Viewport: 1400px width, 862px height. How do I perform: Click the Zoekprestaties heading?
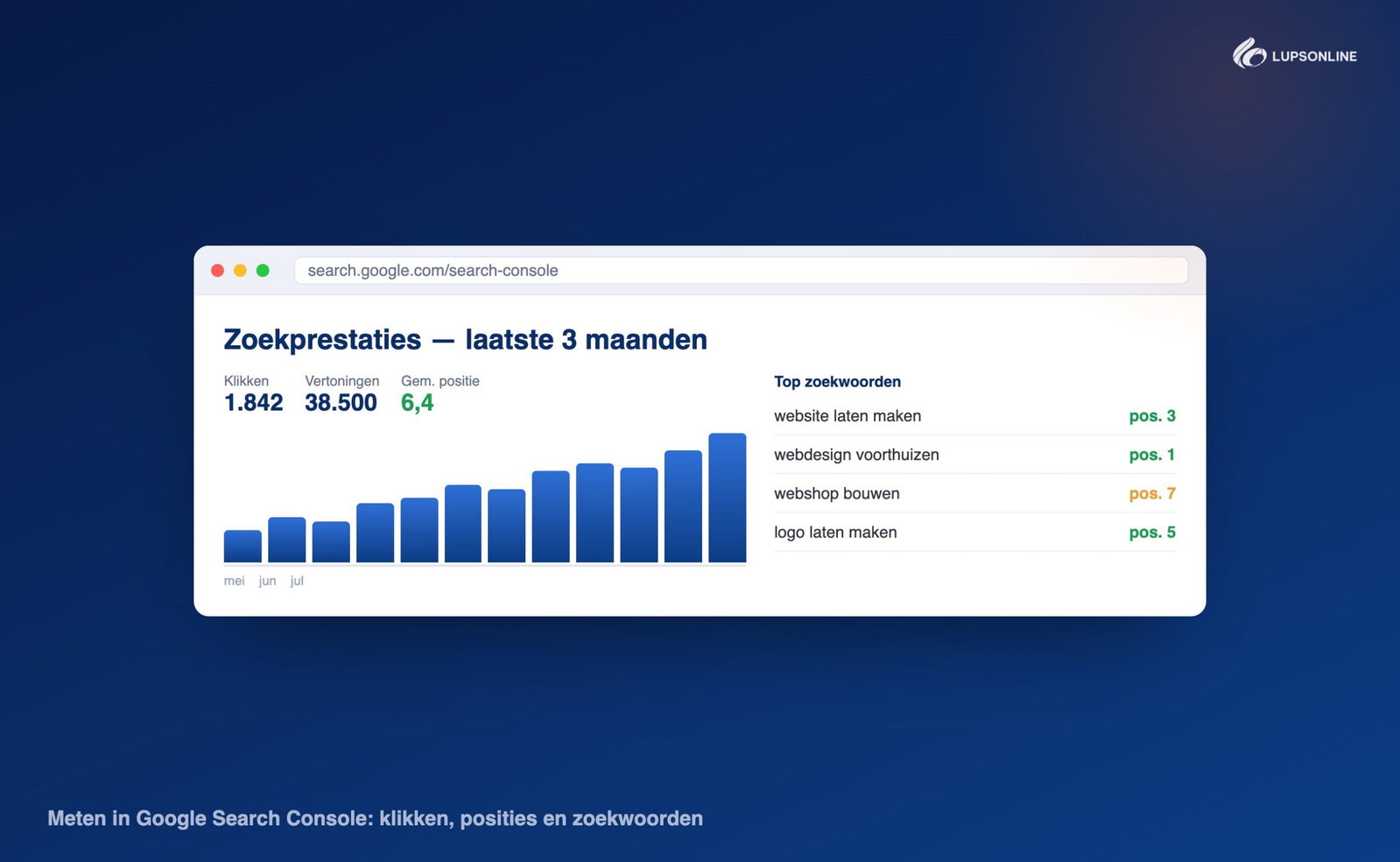pyautogui.click(x=465, y=340)
